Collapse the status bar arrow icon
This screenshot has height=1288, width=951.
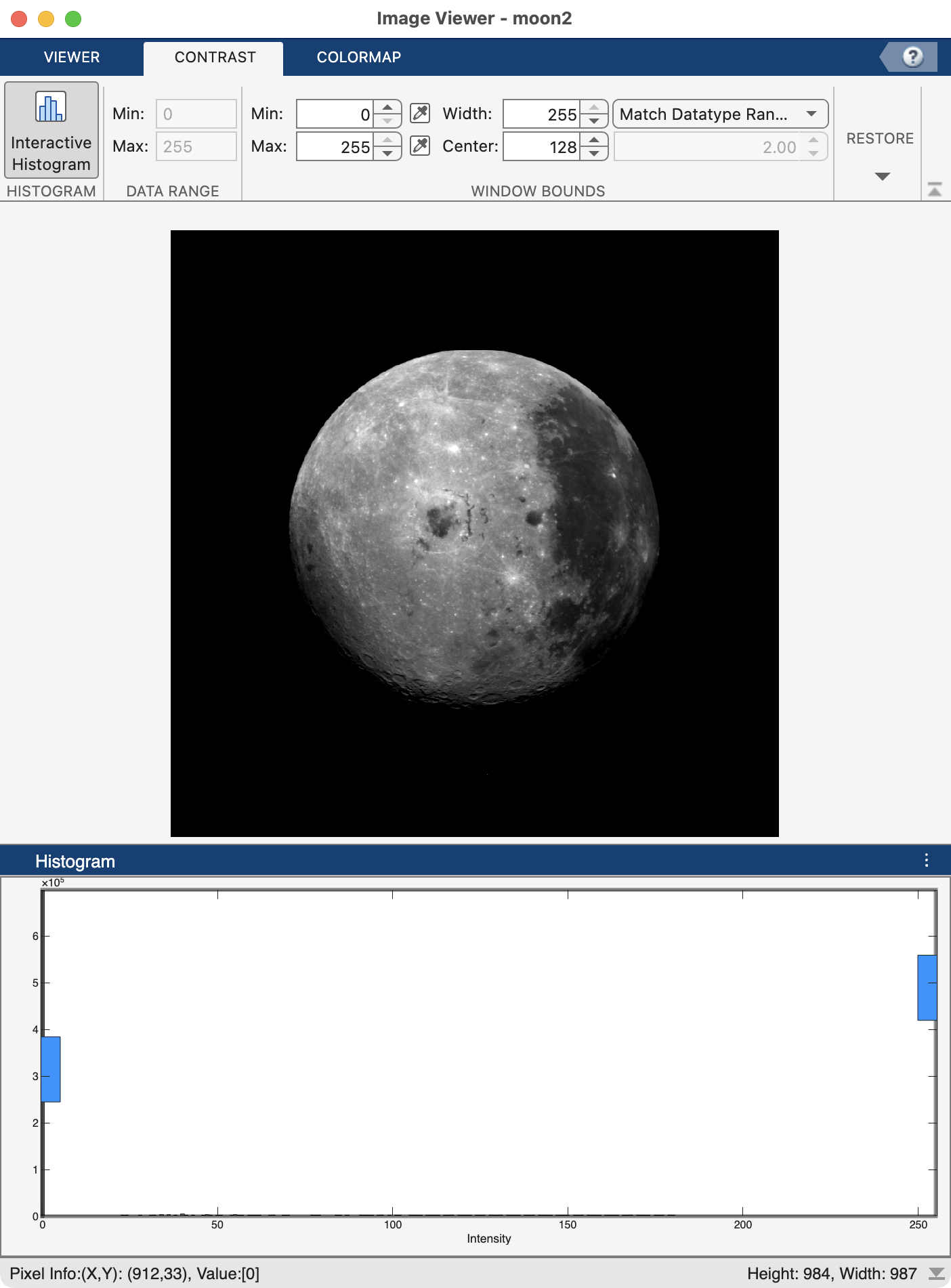(x=937, y=1273)
